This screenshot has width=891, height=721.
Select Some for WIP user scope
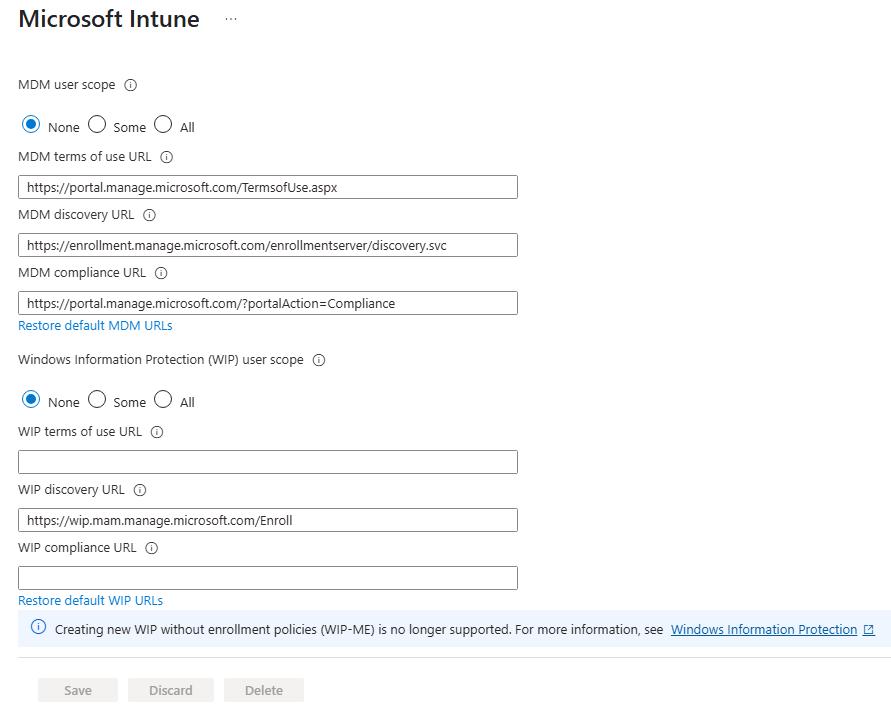(x=97, y=399)
